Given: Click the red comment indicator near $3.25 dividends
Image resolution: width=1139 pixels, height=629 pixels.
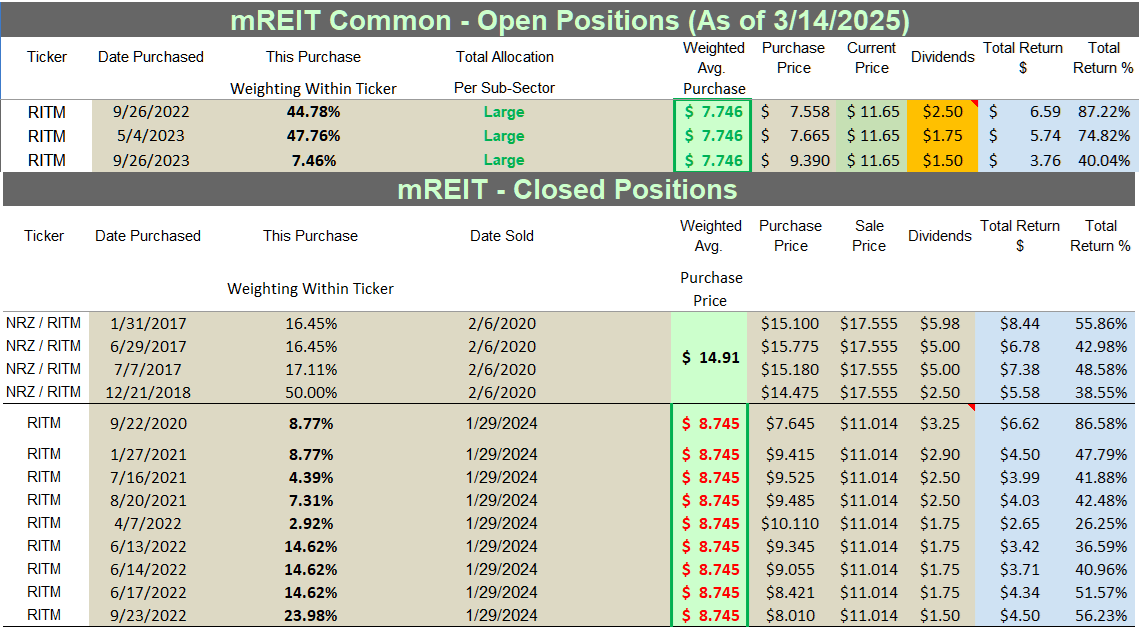Looking at the screenshot, I should [971, 407].
